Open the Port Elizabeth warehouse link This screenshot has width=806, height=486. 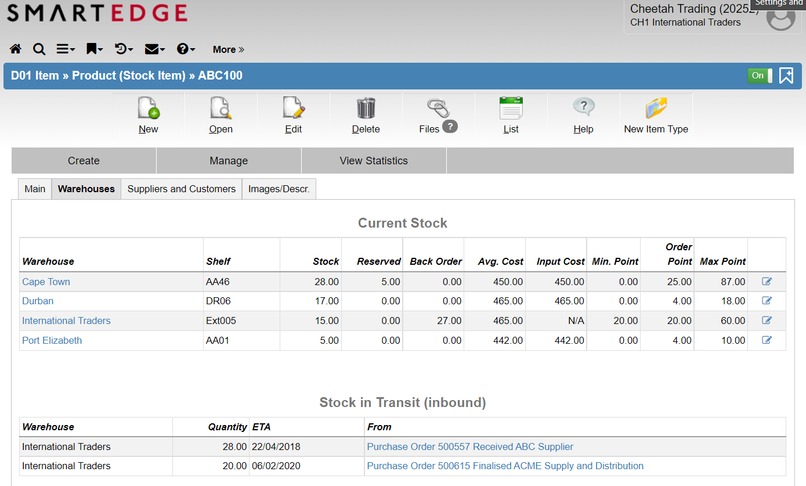tap(51, 340)
